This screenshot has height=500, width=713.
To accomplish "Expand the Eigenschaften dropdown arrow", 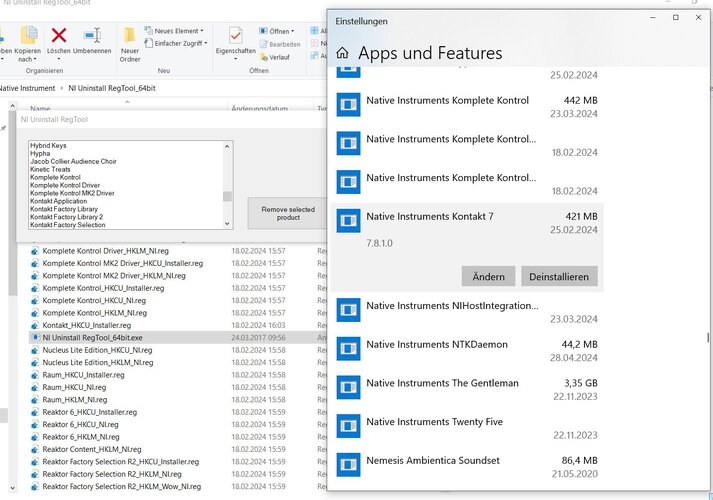I will click(236, 59).
